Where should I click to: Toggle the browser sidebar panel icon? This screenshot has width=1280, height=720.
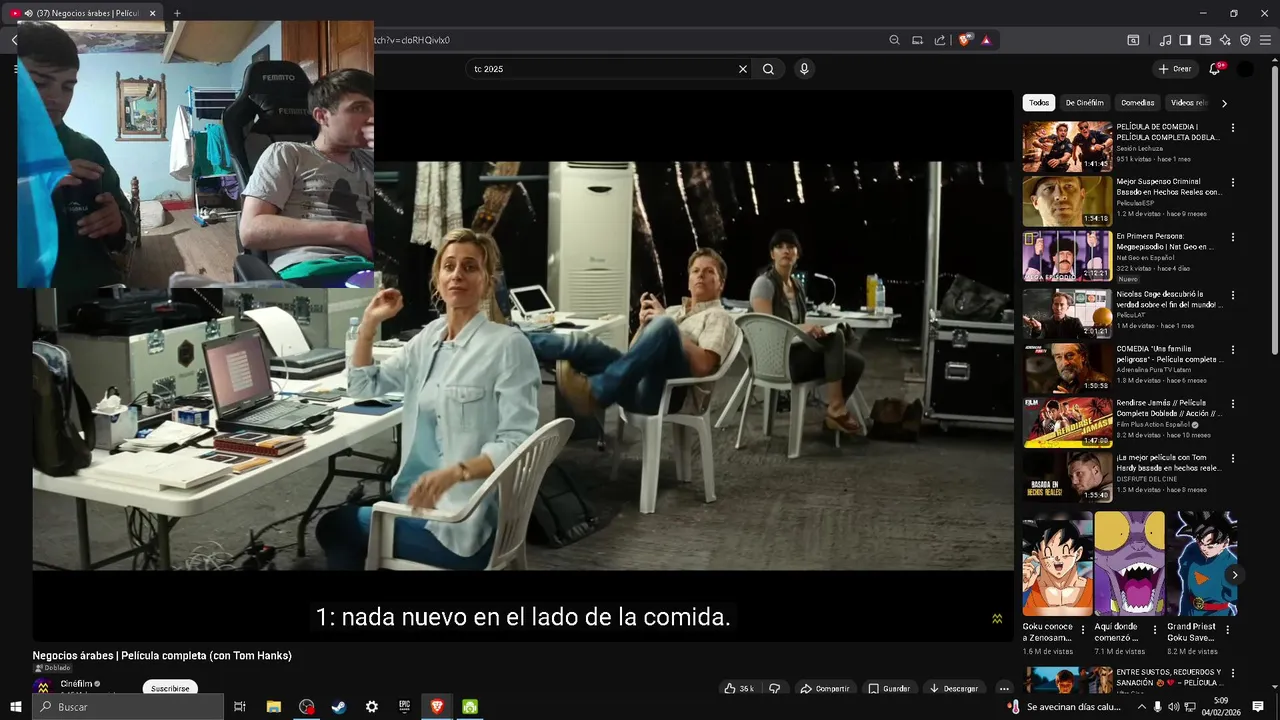tap(1185, 40)
